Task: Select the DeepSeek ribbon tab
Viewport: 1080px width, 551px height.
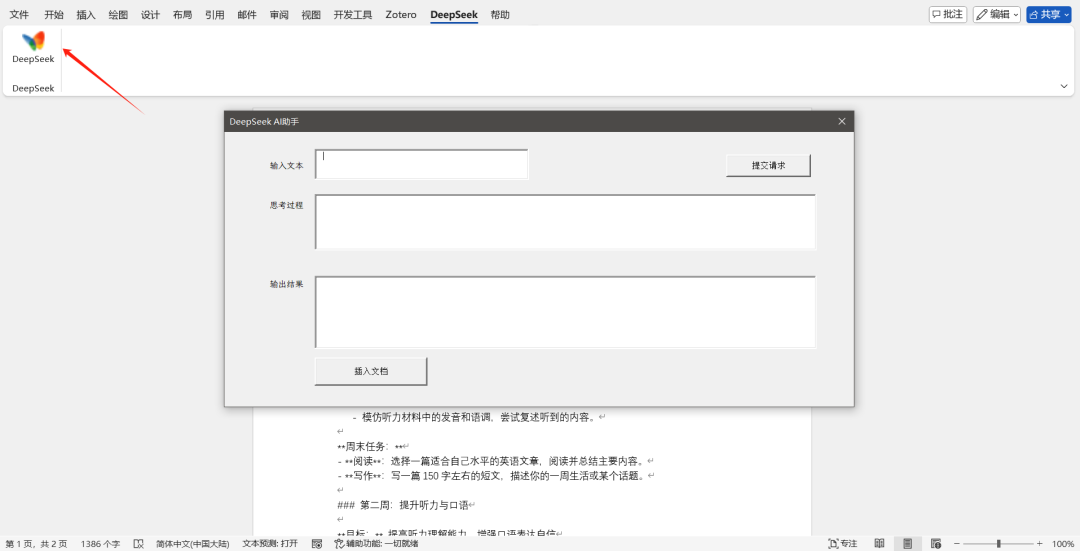Action: tap(454, 14)
